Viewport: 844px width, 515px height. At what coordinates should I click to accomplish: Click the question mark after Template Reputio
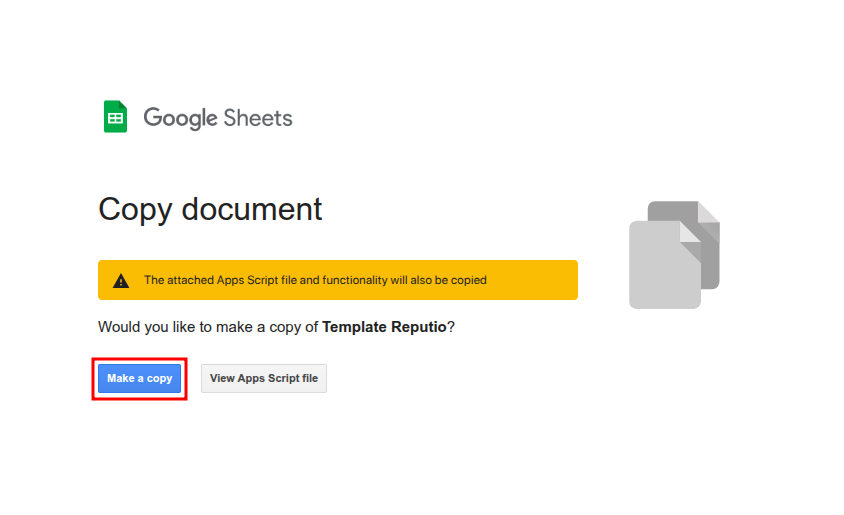coord(451,327)
